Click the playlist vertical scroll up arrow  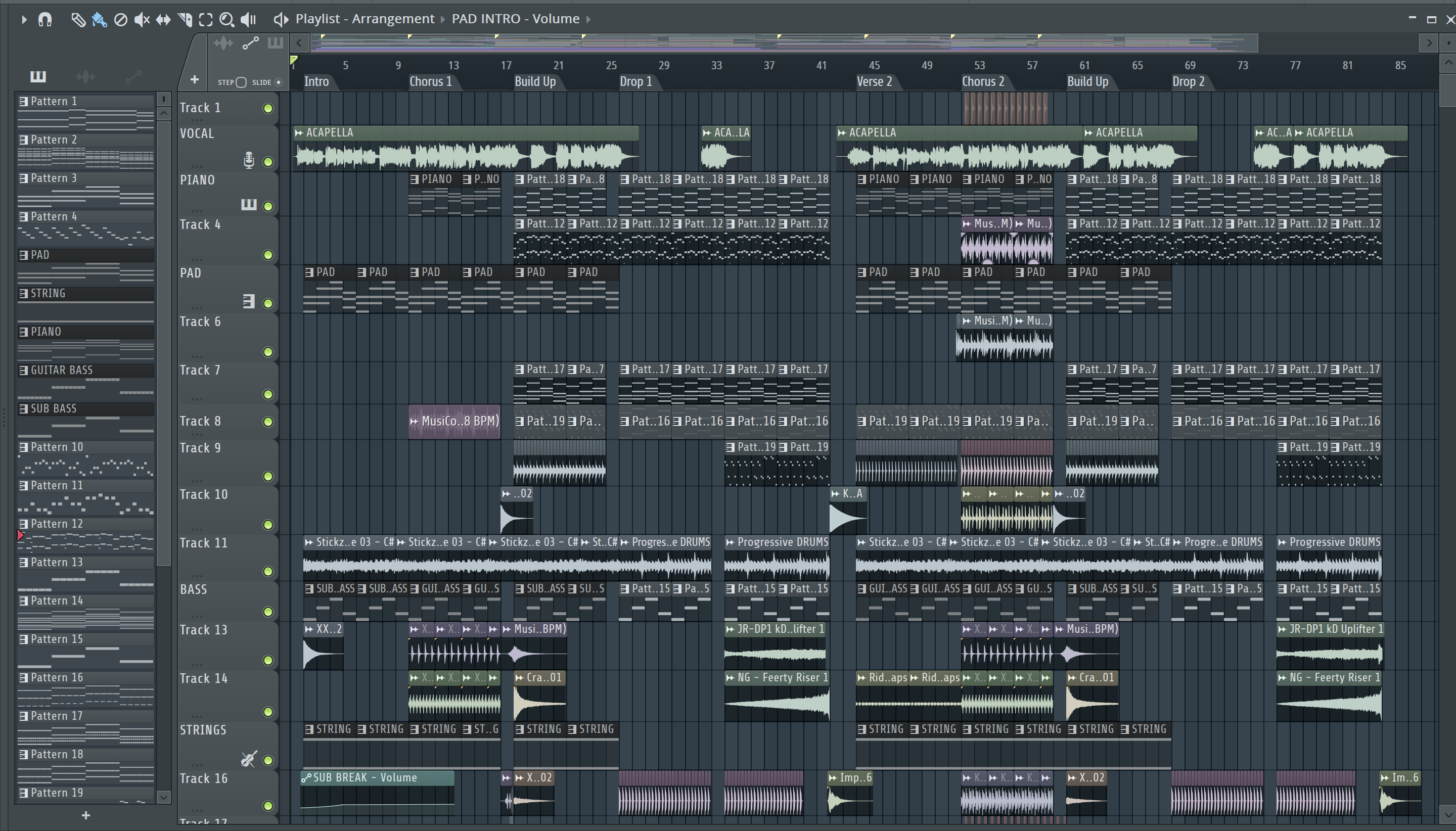pos(1448,63)
